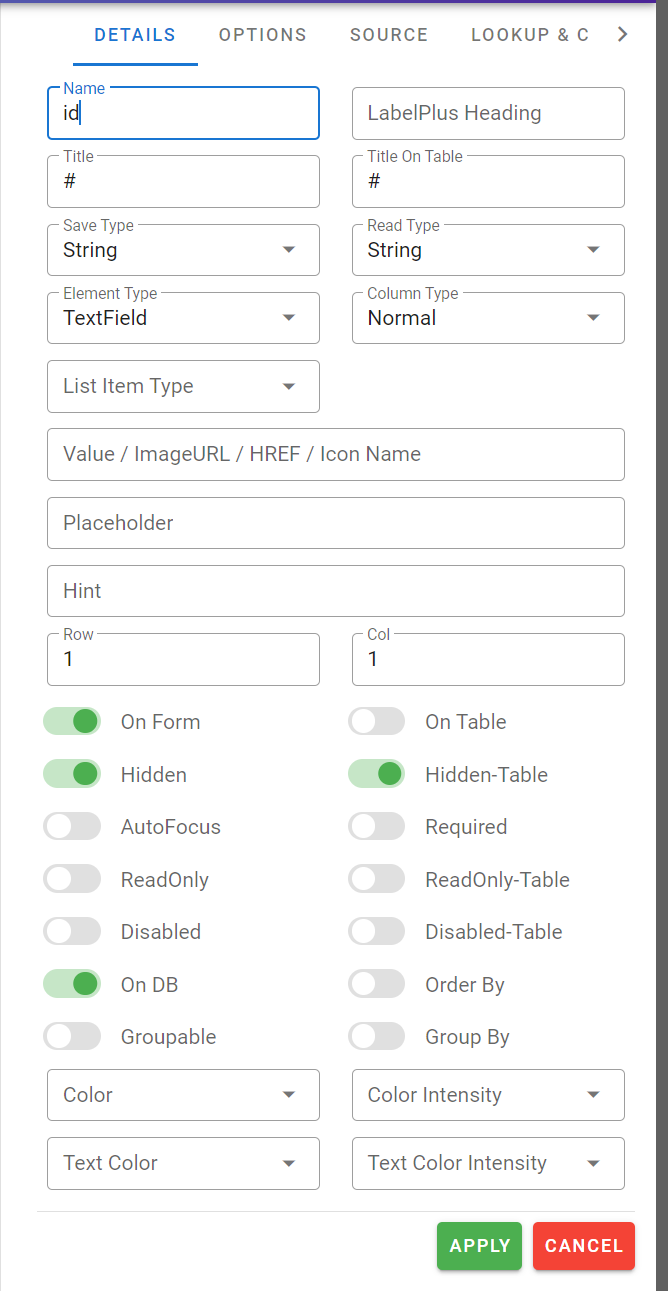The width and height of the screenshot is (668, 1291).
Task: Switch to the Options tab
Action: 263,35
